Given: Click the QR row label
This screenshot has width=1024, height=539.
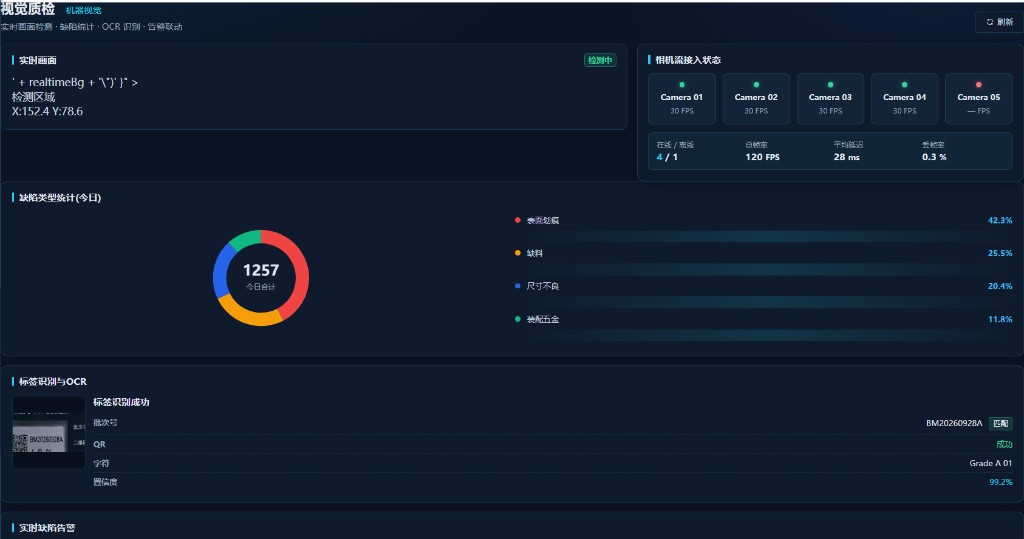Looking at the screenshot, I should coord(99,444).
